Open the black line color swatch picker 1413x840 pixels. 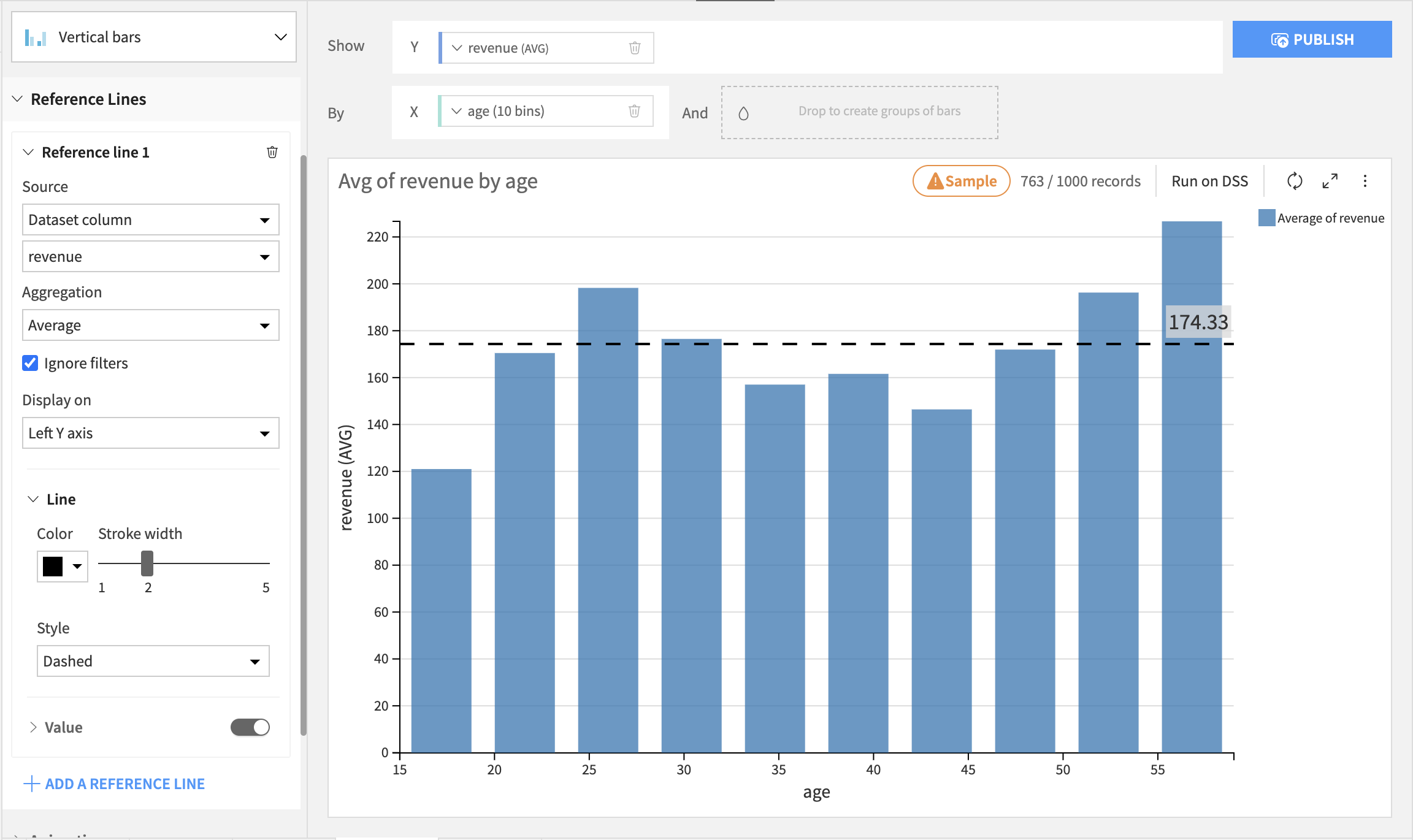click(x=63, y=566)
